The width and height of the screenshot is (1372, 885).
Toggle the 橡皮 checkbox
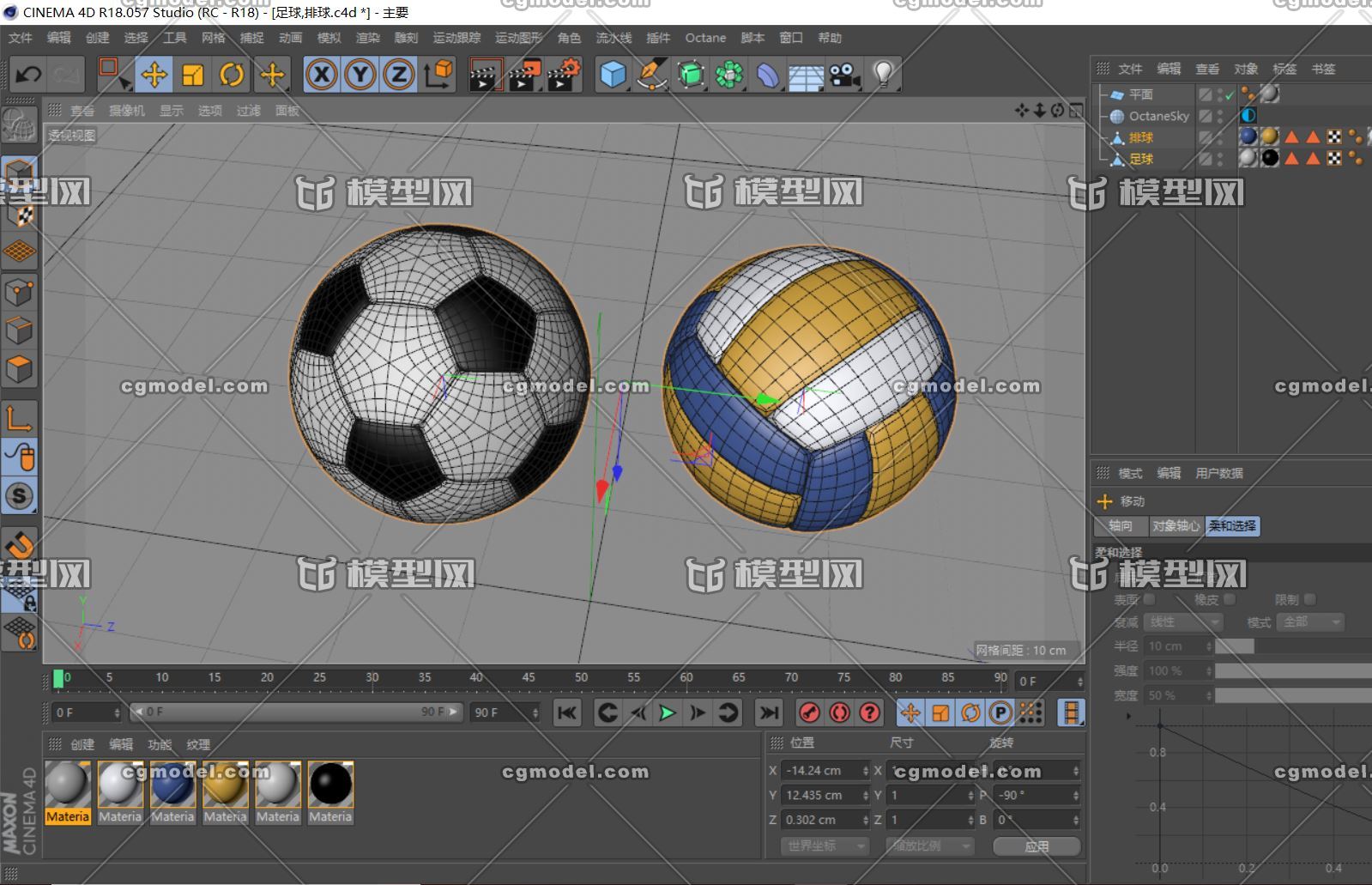[1230, 599]
